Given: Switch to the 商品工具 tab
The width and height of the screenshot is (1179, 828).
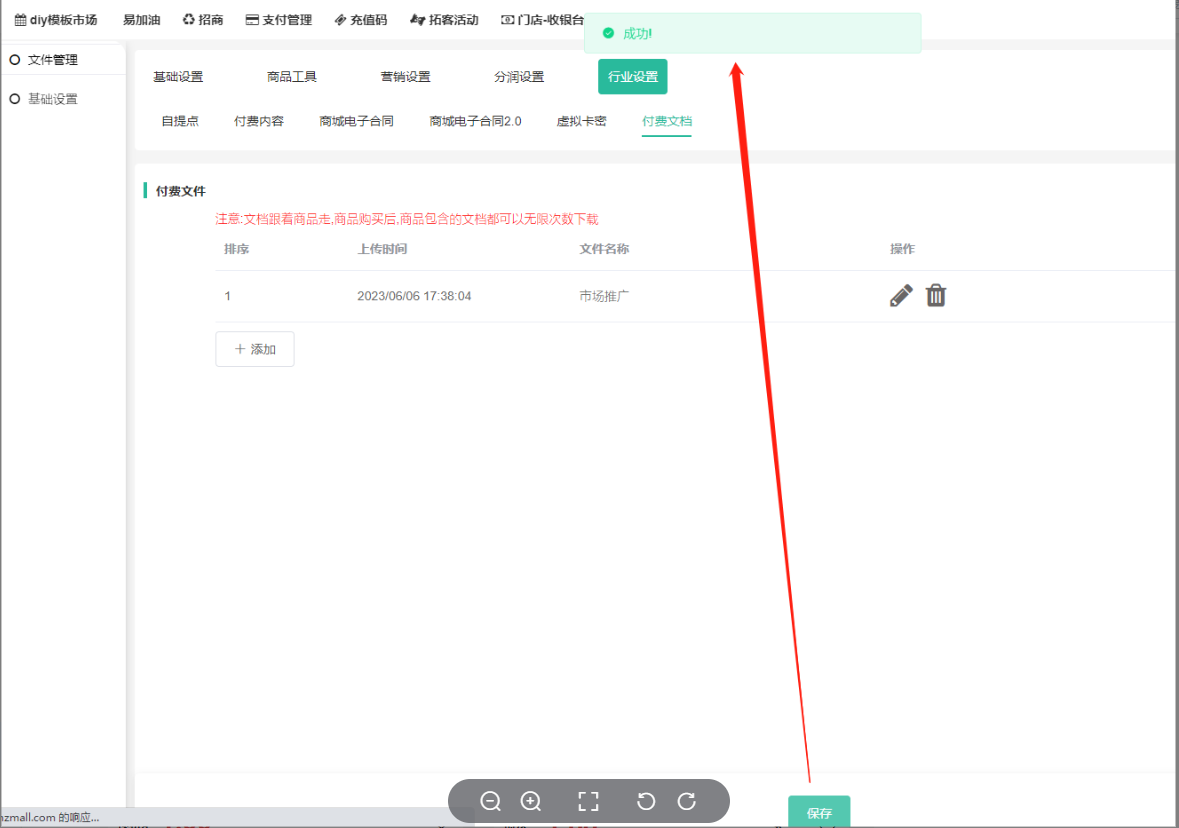Looking at the screenshot, I should click(292, 77).
